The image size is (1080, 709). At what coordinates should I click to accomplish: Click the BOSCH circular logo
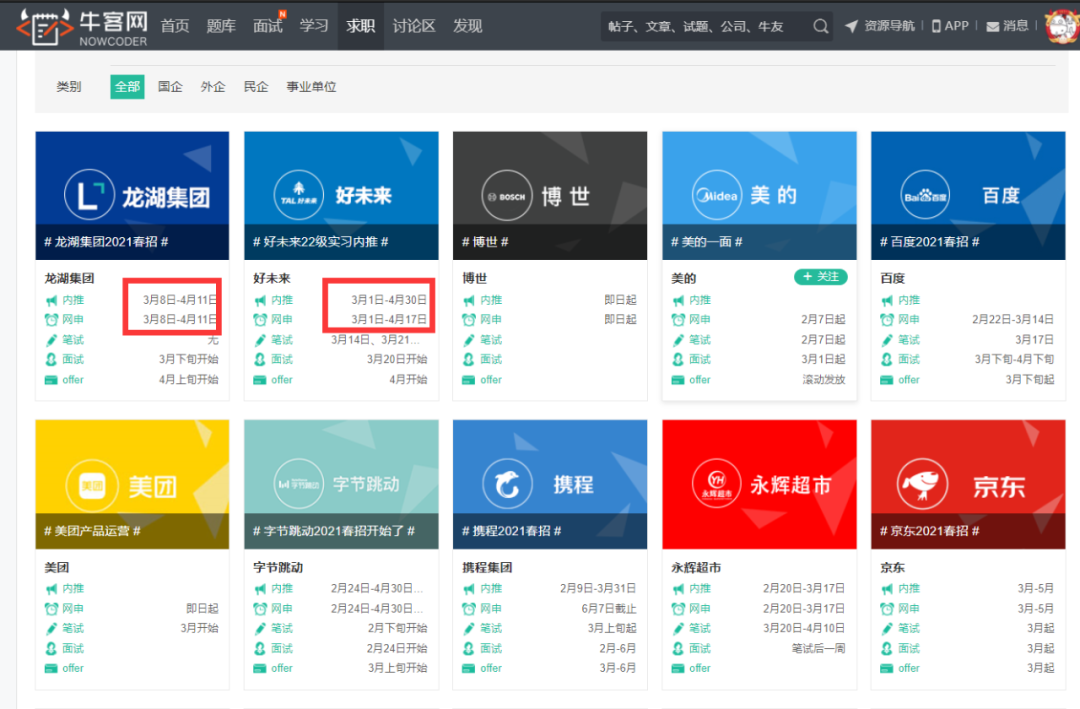point(507,196)
